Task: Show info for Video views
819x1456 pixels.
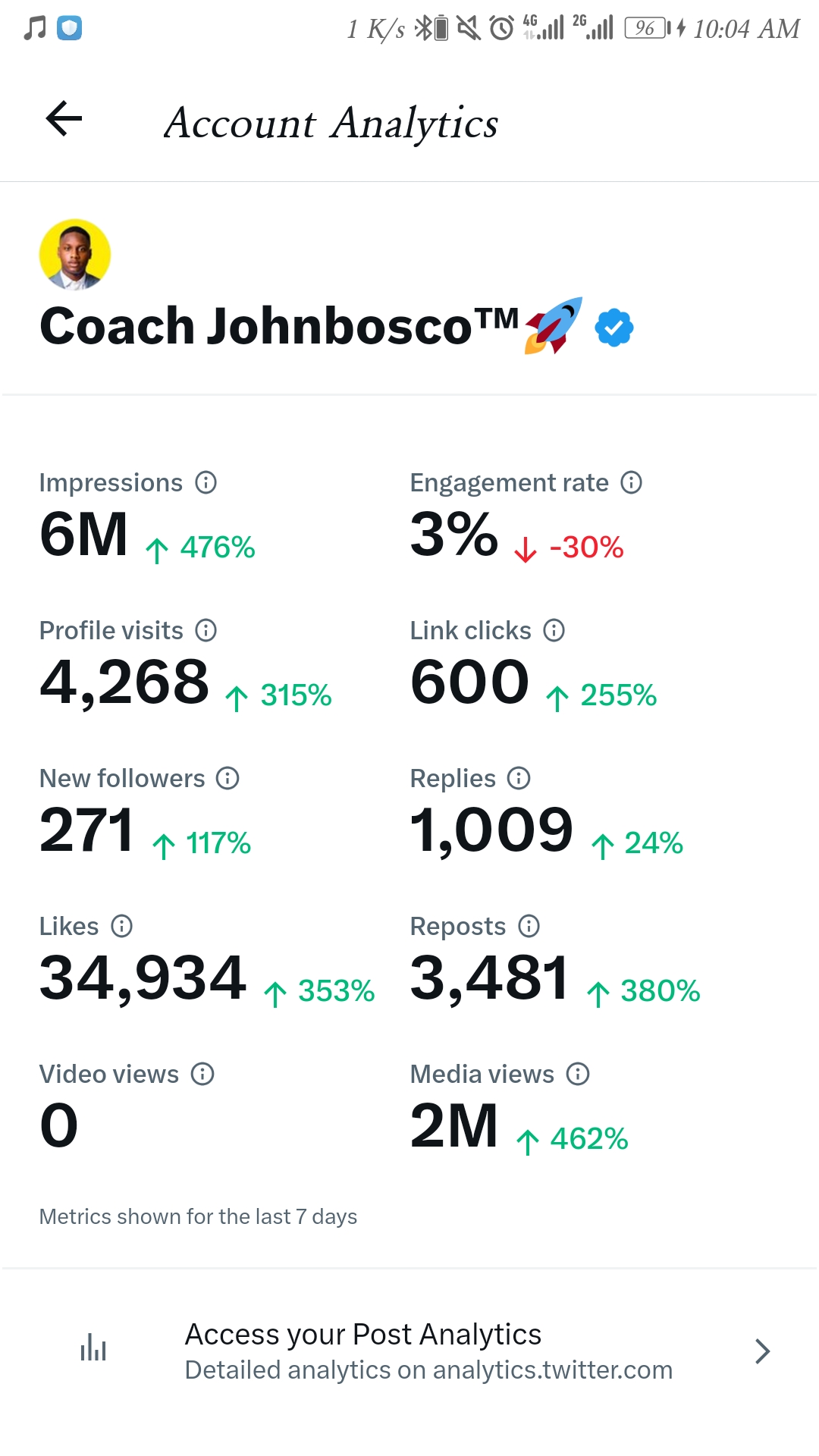Action: pyautogui.click(x=202, y=1074)
